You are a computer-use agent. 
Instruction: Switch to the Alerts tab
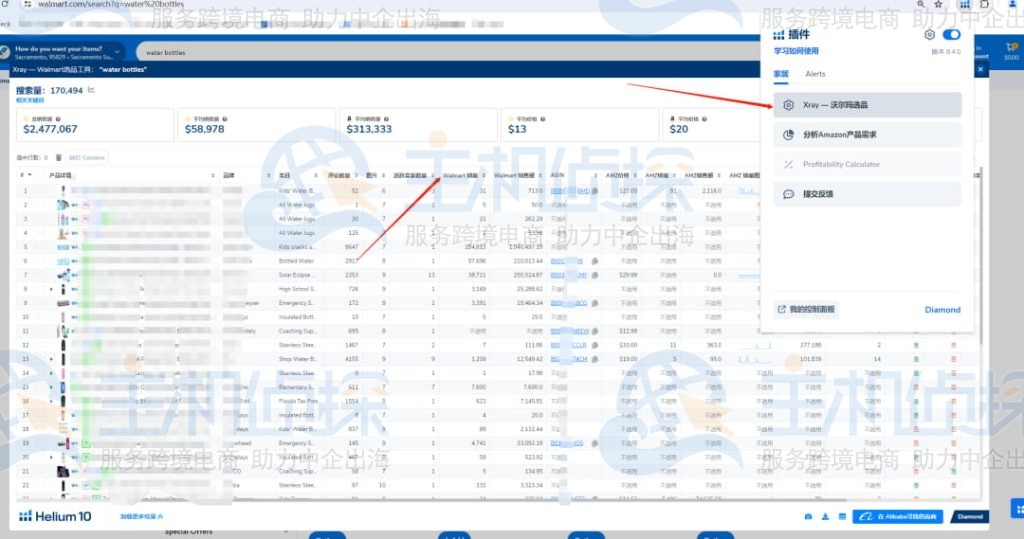815,74
